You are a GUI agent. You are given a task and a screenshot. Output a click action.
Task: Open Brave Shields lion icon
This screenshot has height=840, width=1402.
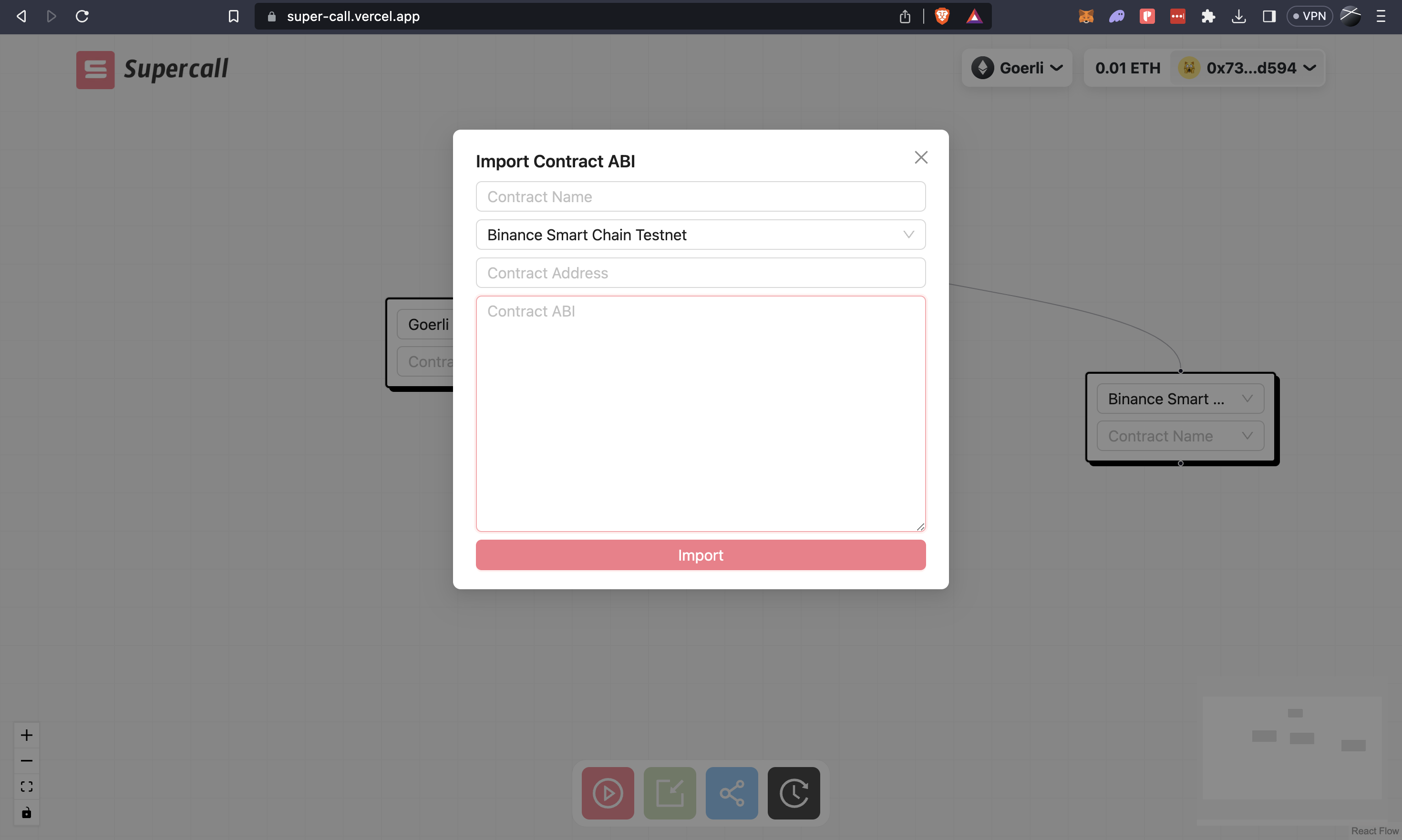[942, 16]
